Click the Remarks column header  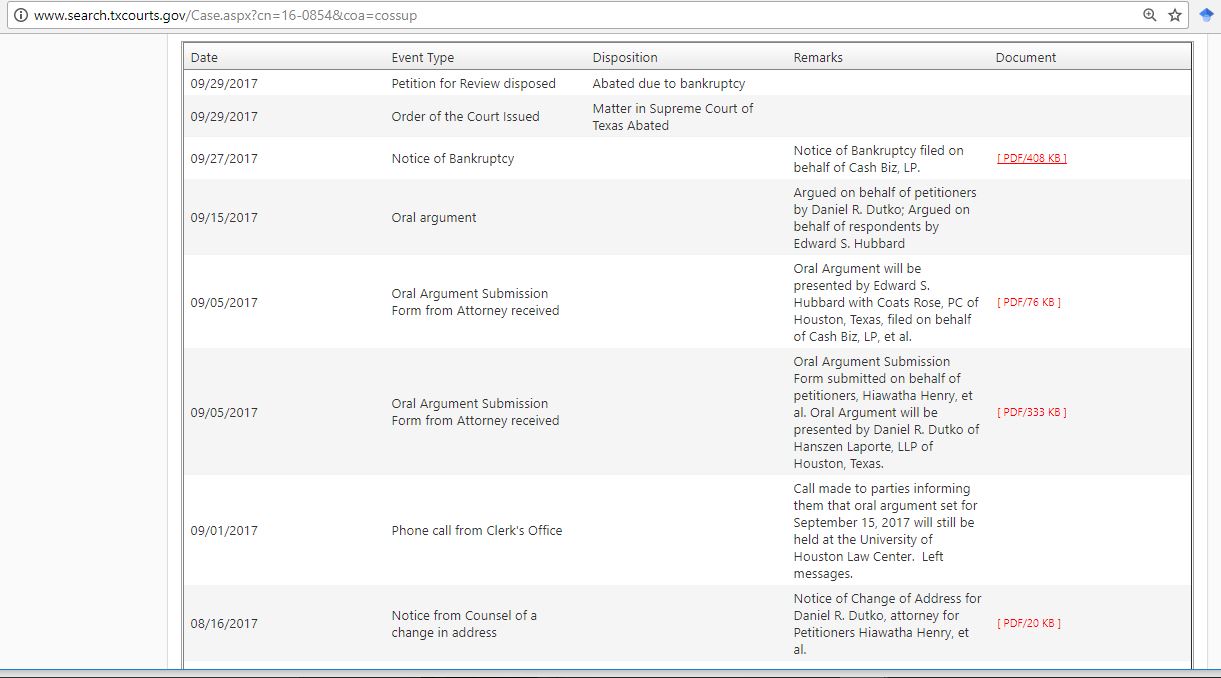click(x=818, y=57)
